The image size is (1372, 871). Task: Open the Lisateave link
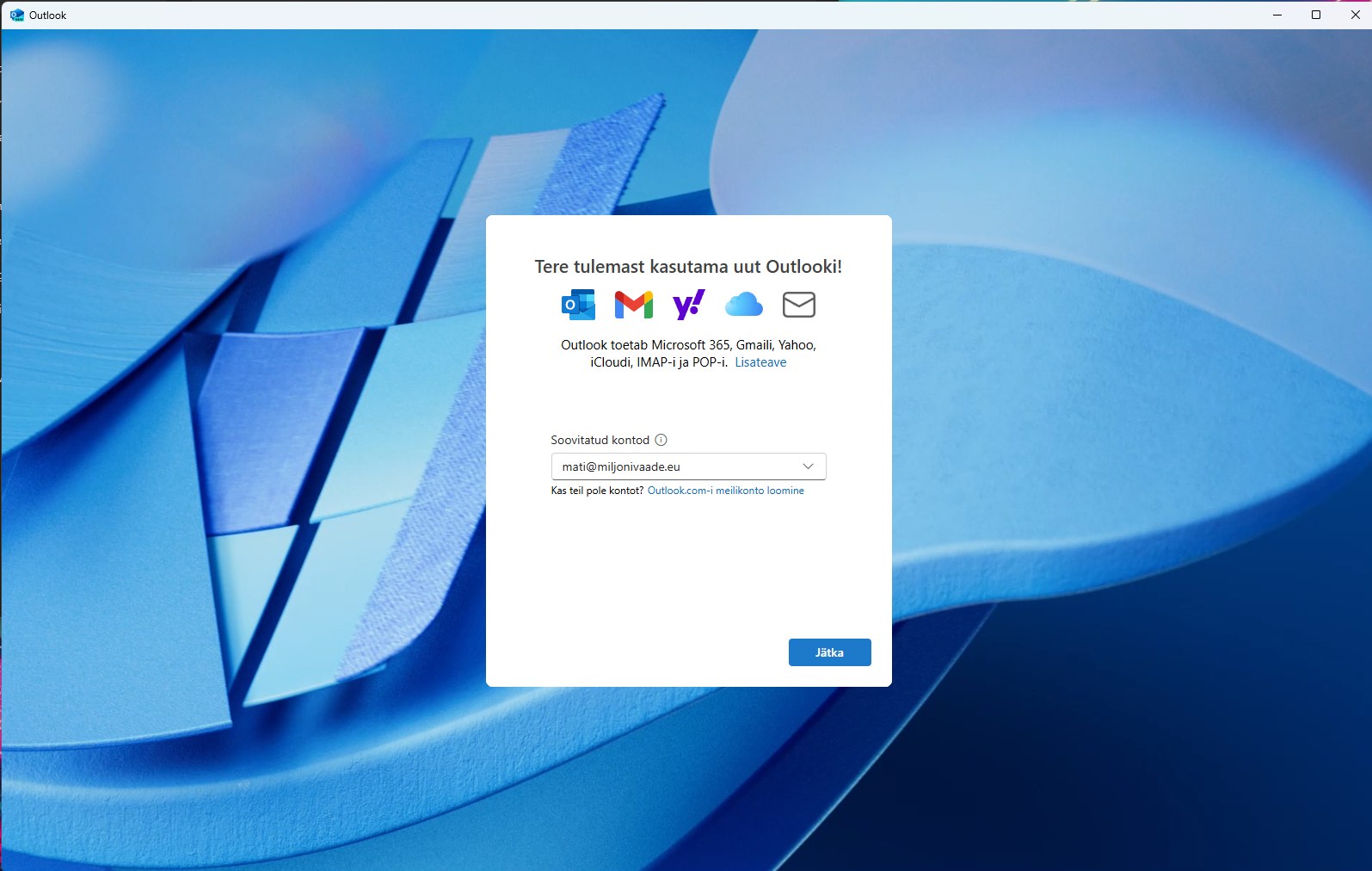point(760,362)
